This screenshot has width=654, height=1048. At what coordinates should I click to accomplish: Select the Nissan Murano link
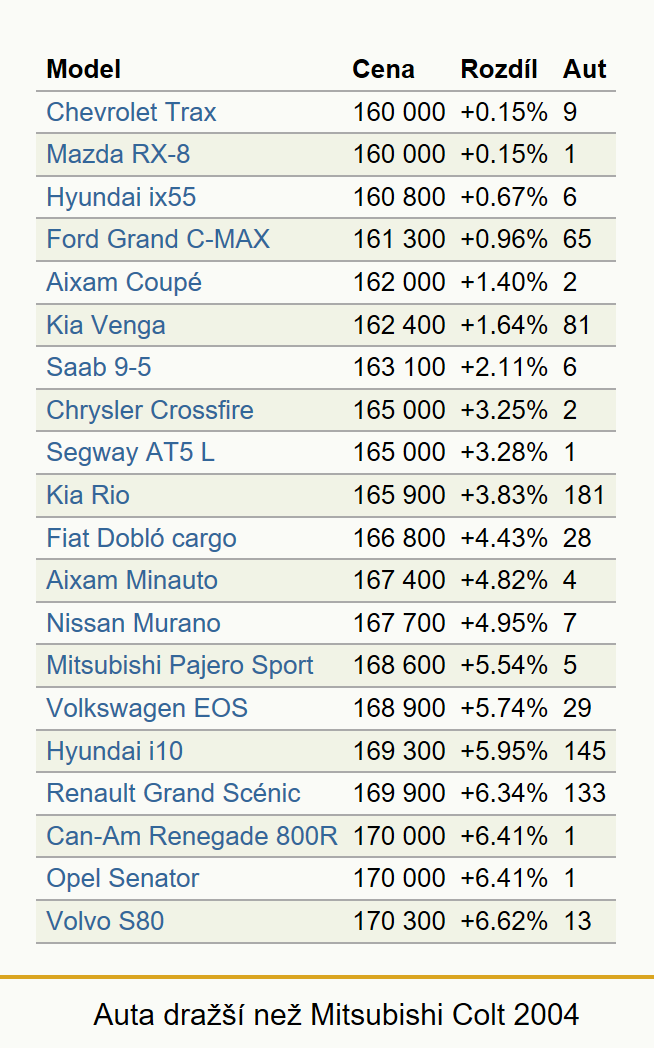134,623
